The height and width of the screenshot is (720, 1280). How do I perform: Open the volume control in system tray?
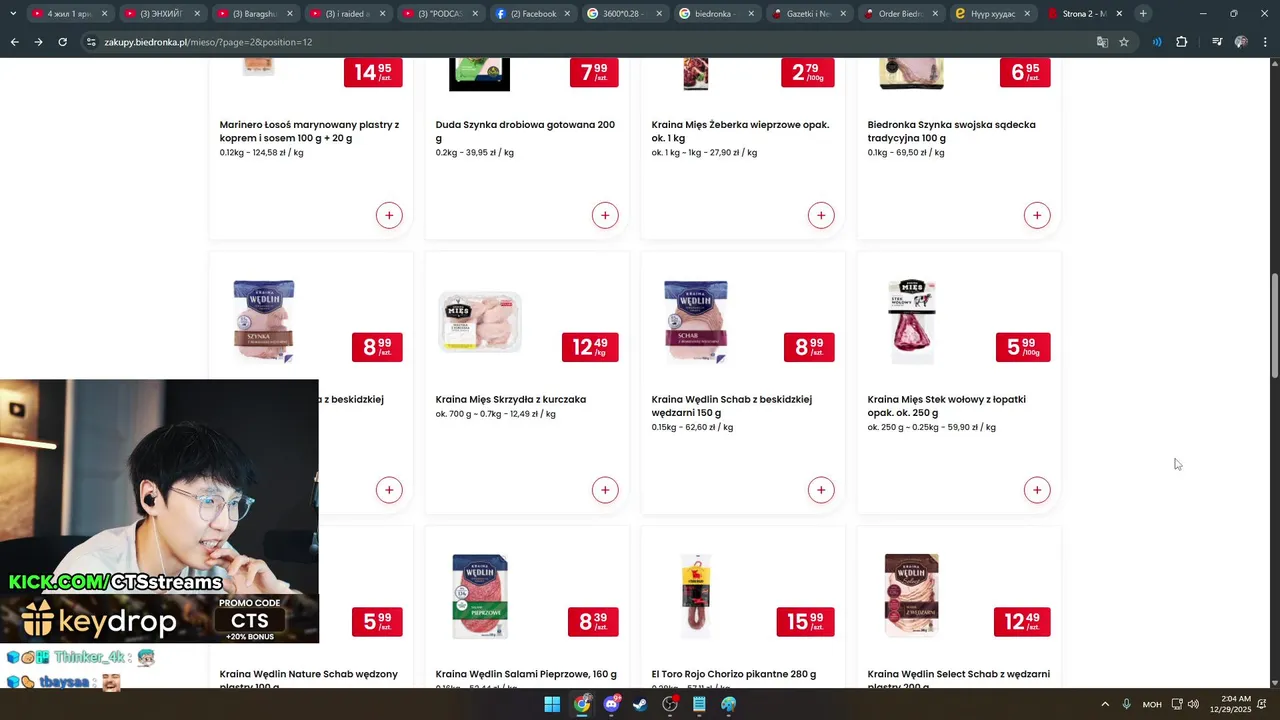click(1193, 704)
